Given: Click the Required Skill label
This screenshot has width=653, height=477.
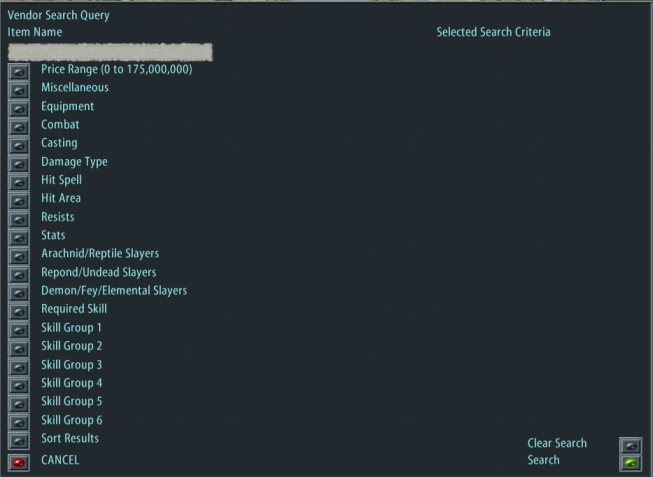Looking at the screenshot, I should (74, 309).
